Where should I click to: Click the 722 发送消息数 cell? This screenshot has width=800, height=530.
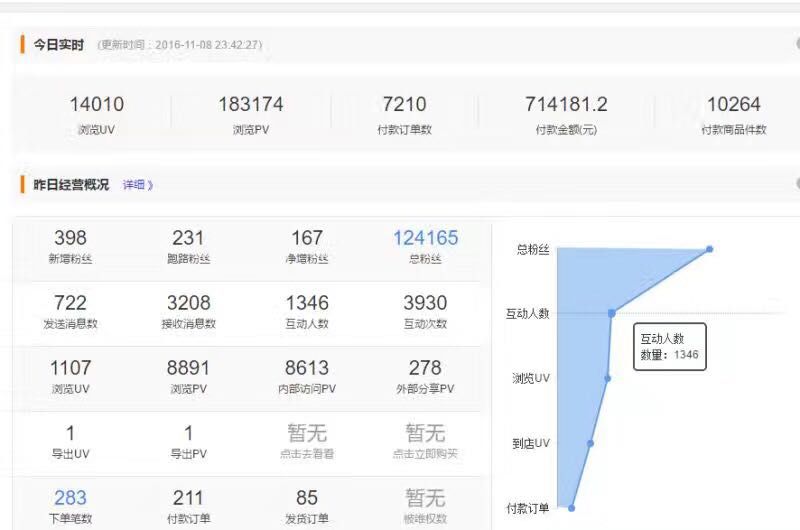(70, 311)
